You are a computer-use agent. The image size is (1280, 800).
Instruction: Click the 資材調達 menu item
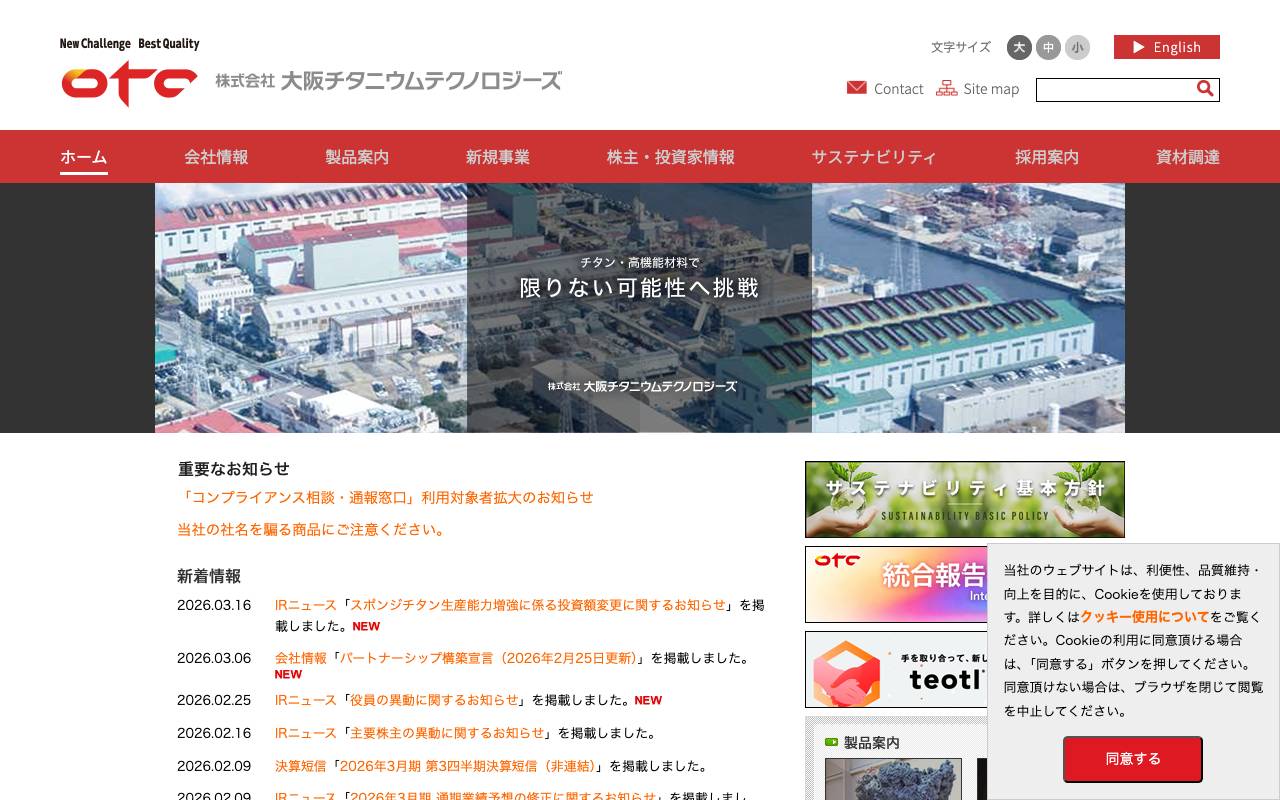click(x=1187, y=156)
